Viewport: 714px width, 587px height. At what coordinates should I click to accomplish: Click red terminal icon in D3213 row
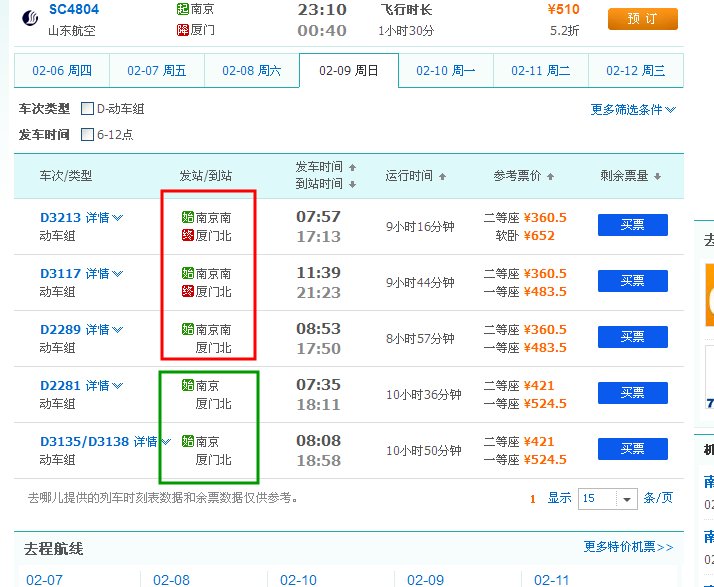coord(188,235)
